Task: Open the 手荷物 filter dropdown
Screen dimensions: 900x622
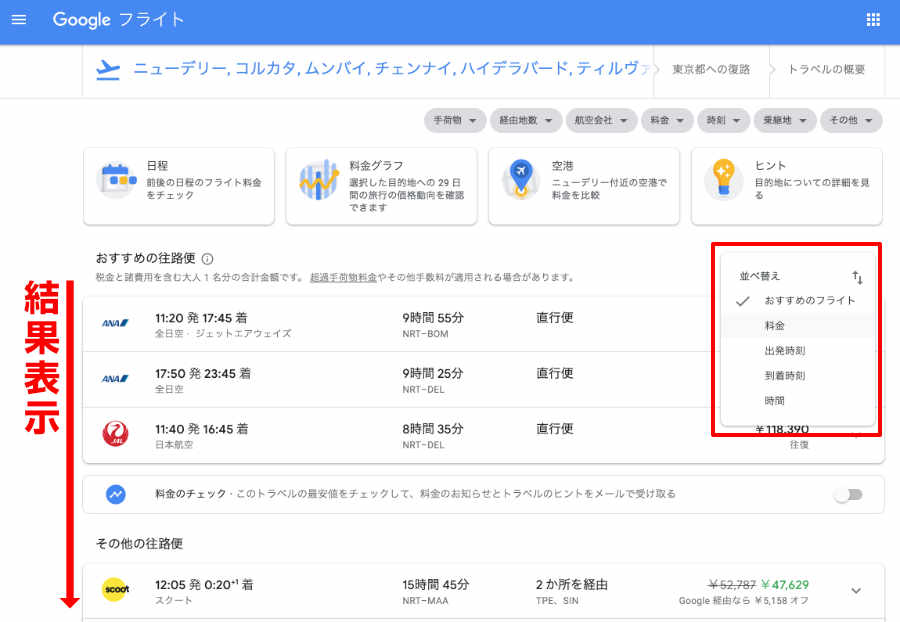Action: (x=455, y=120)
